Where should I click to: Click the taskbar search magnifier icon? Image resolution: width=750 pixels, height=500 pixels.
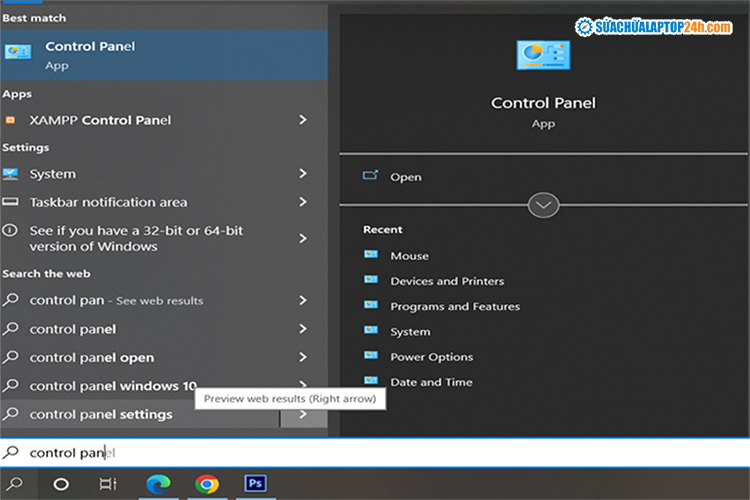[x=15, y=484]
